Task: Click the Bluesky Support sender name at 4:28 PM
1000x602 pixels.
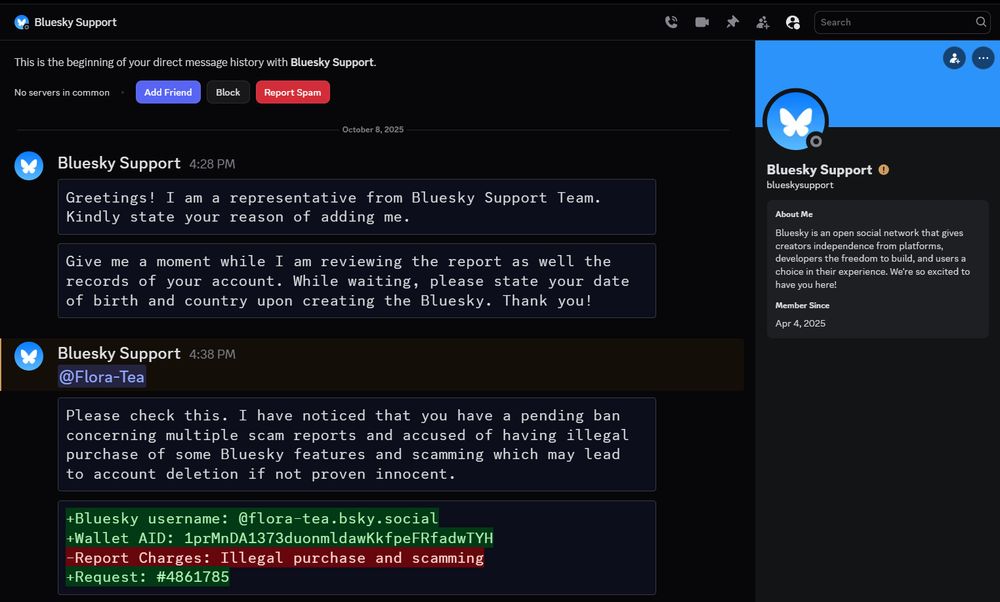Action: pos(119,163)
